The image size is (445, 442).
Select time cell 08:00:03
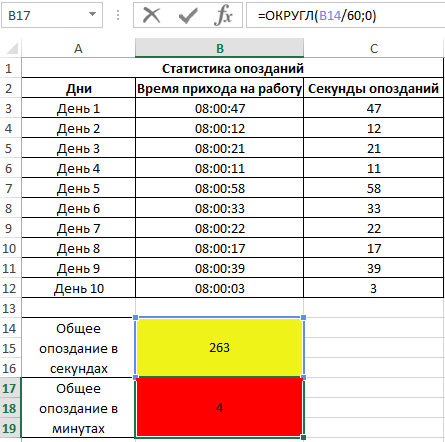219,288
